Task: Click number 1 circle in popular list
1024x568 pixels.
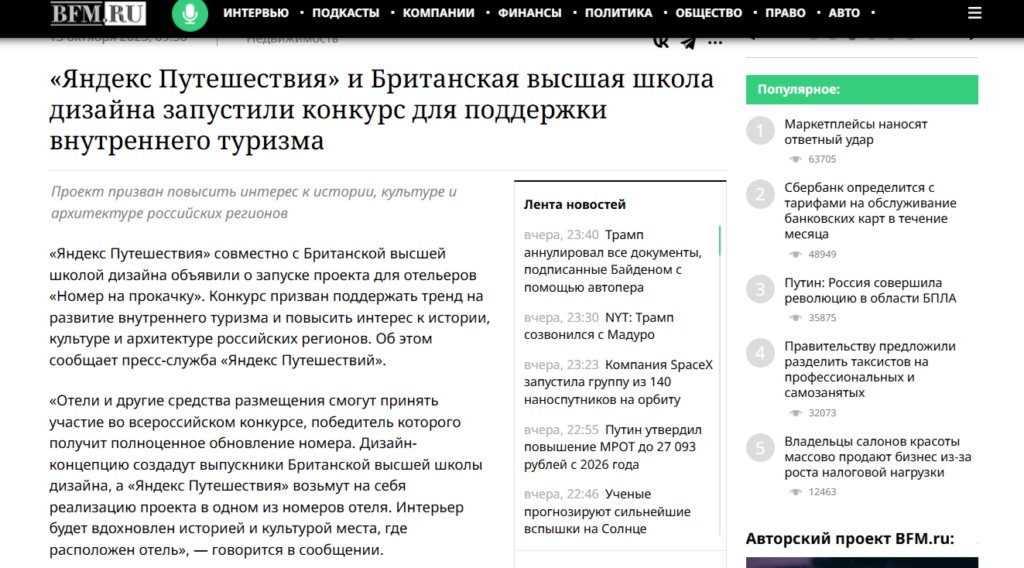Action: [x=760, y=131]
